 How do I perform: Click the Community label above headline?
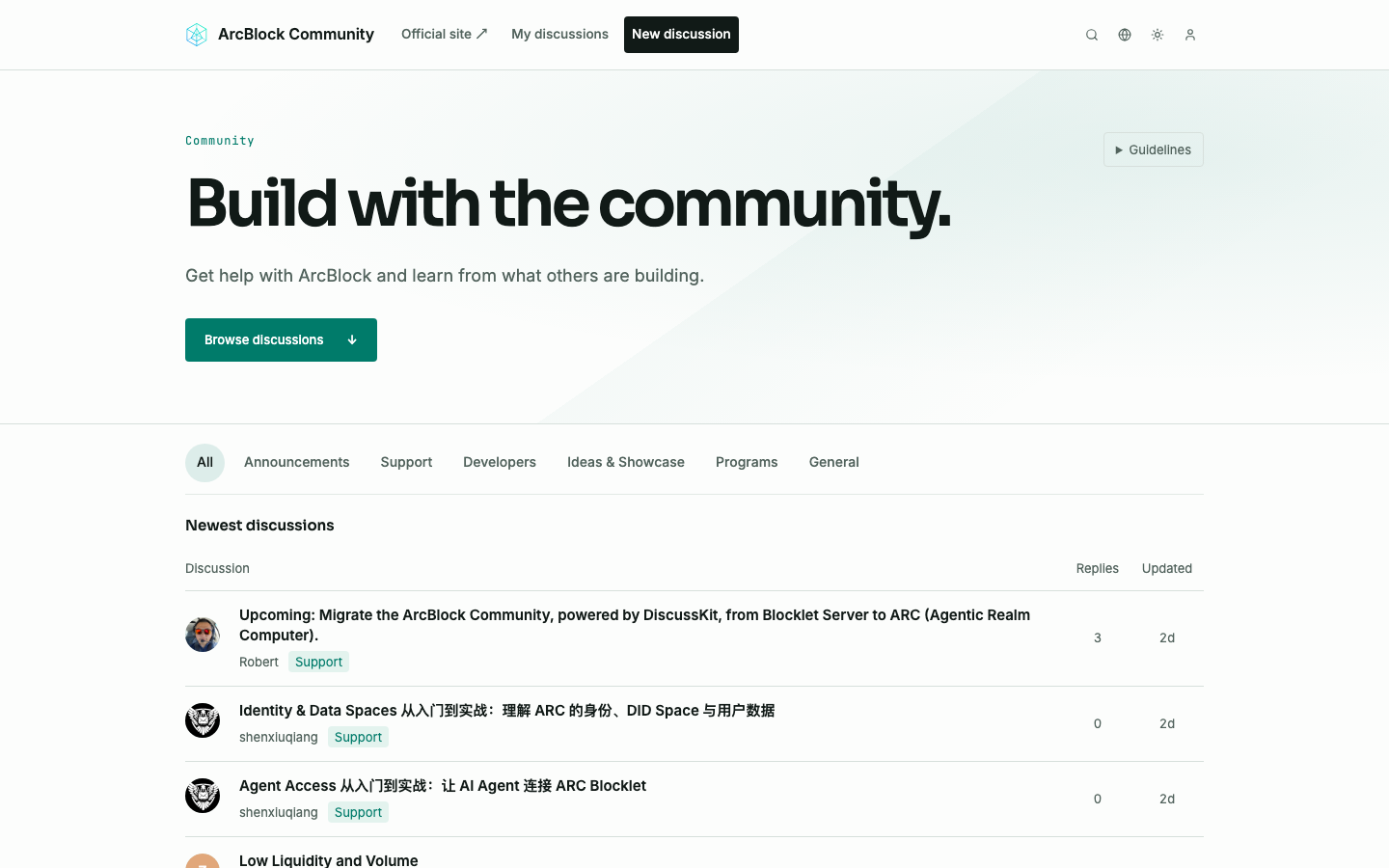(x=220, y=140)
